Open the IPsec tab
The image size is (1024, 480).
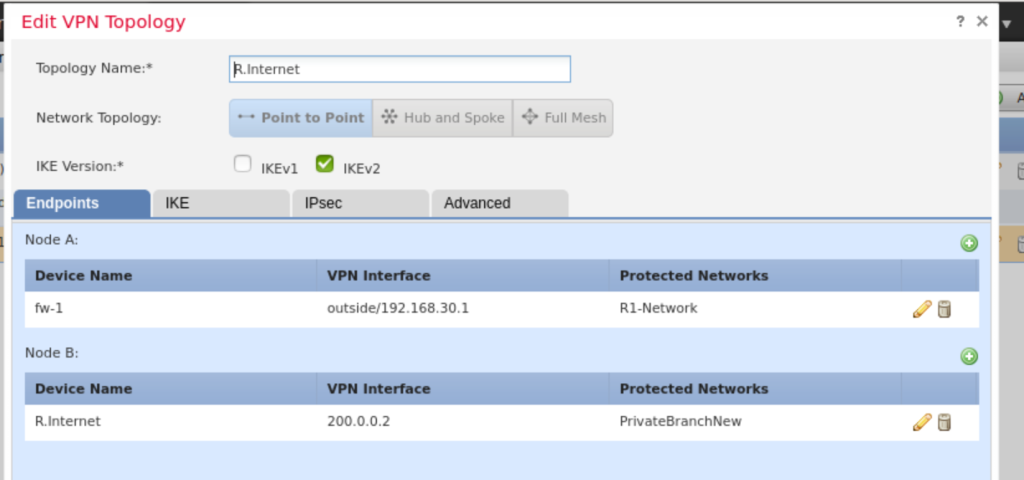pos(360,203)
